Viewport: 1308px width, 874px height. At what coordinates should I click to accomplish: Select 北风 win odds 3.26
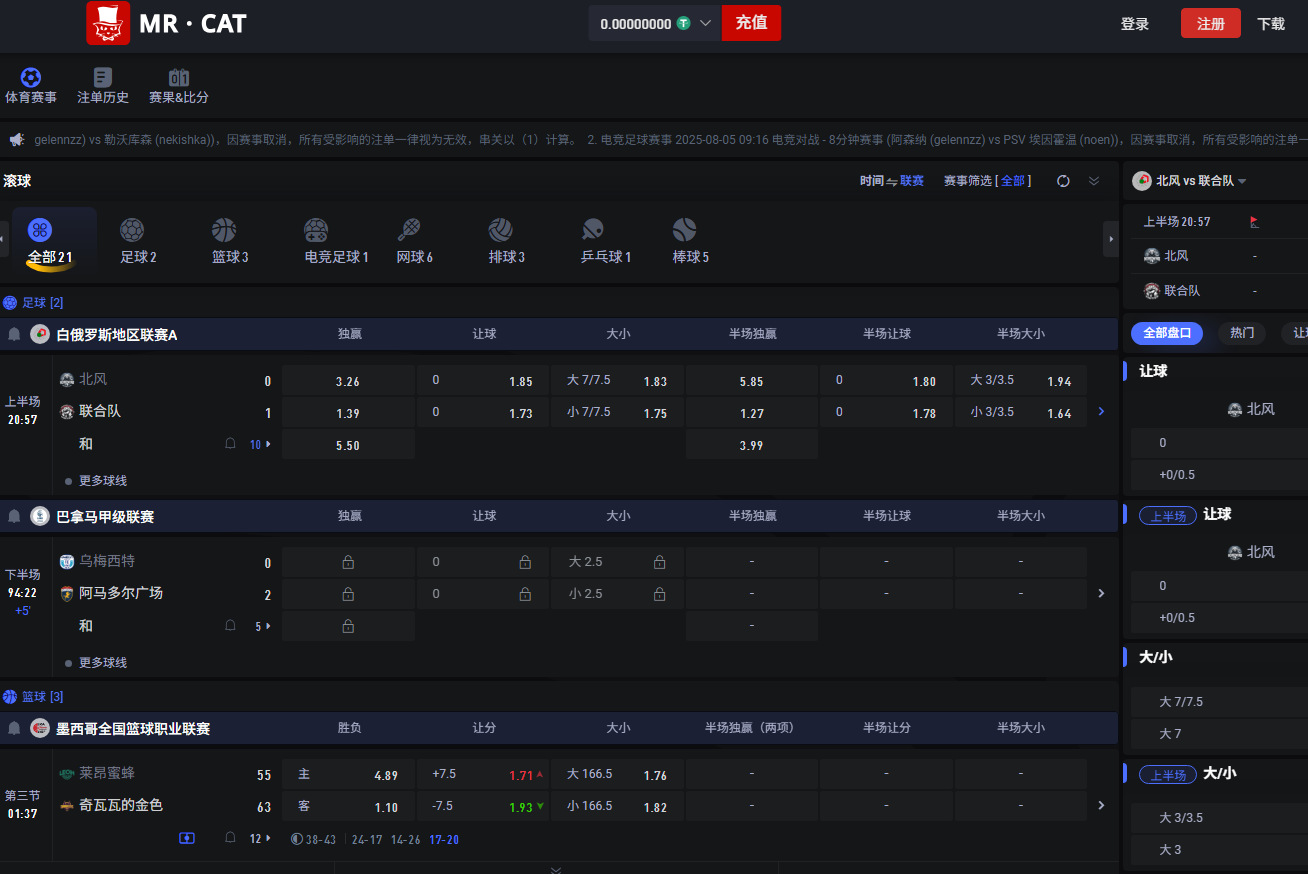click(348, 381)
